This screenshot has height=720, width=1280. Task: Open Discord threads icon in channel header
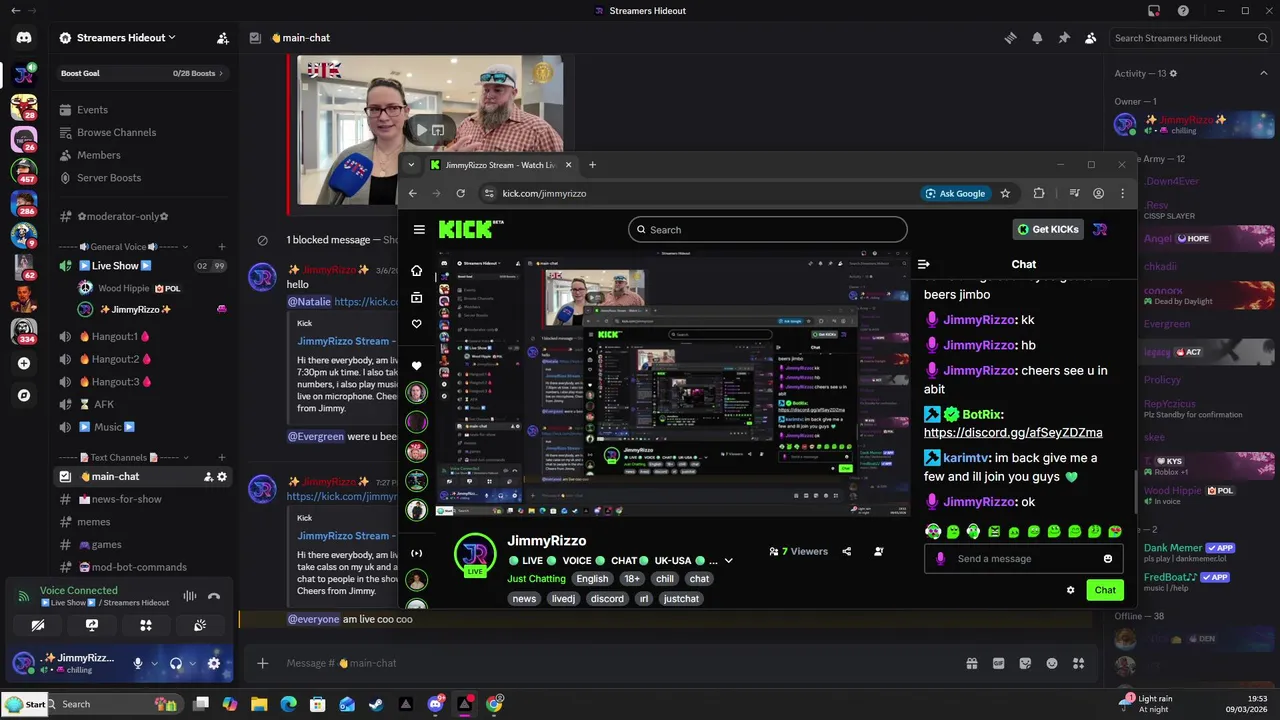[1011, 38]
